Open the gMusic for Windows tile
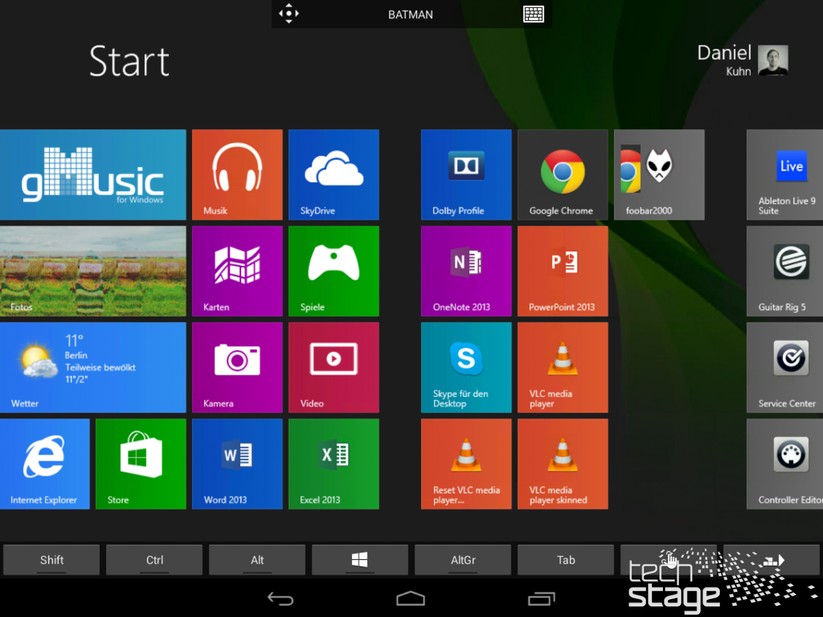This screenshot has height=617, width=823. (x=93, y=175)
